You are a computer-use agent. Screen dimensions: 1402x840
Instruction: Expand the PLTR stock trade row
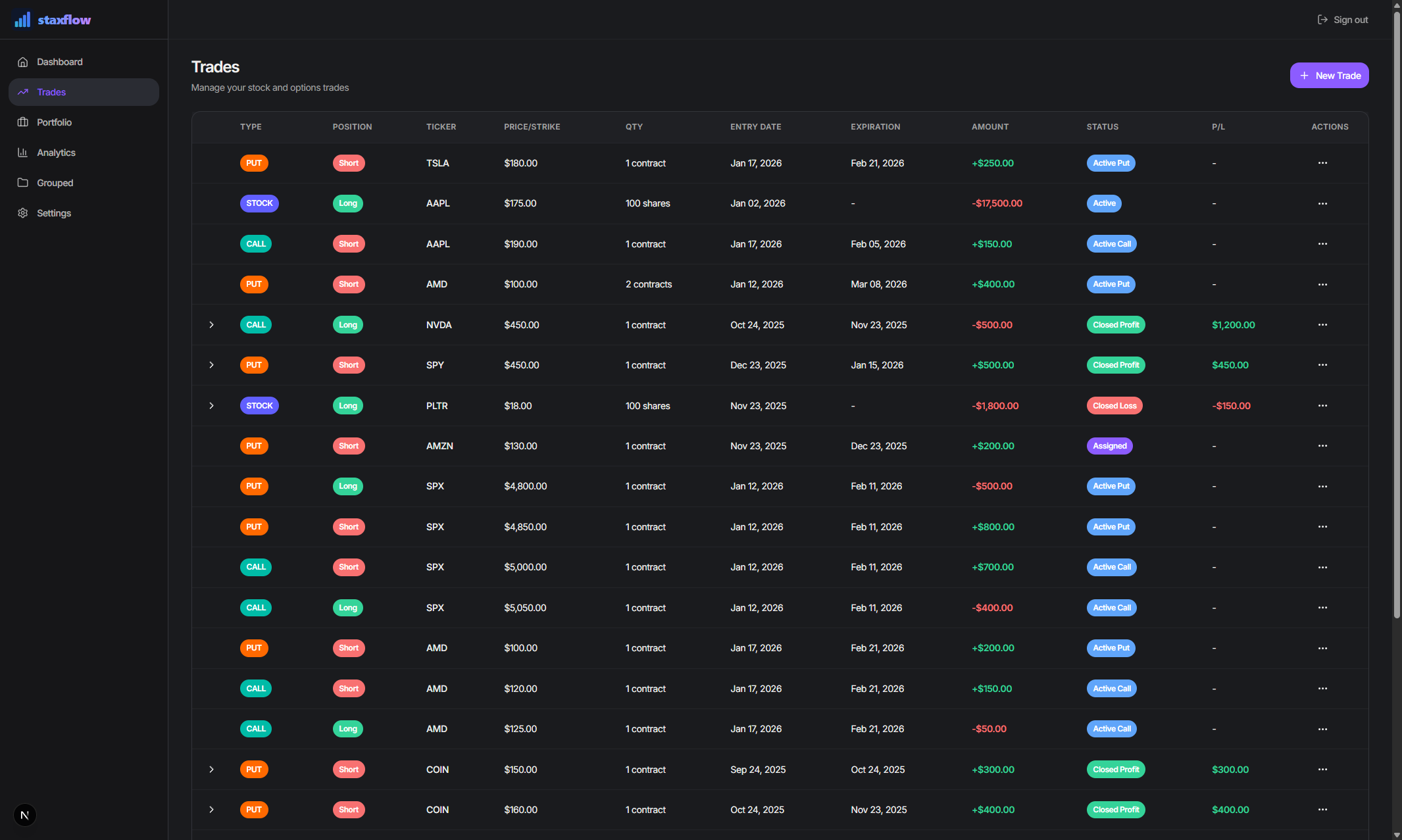[x=211, y=406]
